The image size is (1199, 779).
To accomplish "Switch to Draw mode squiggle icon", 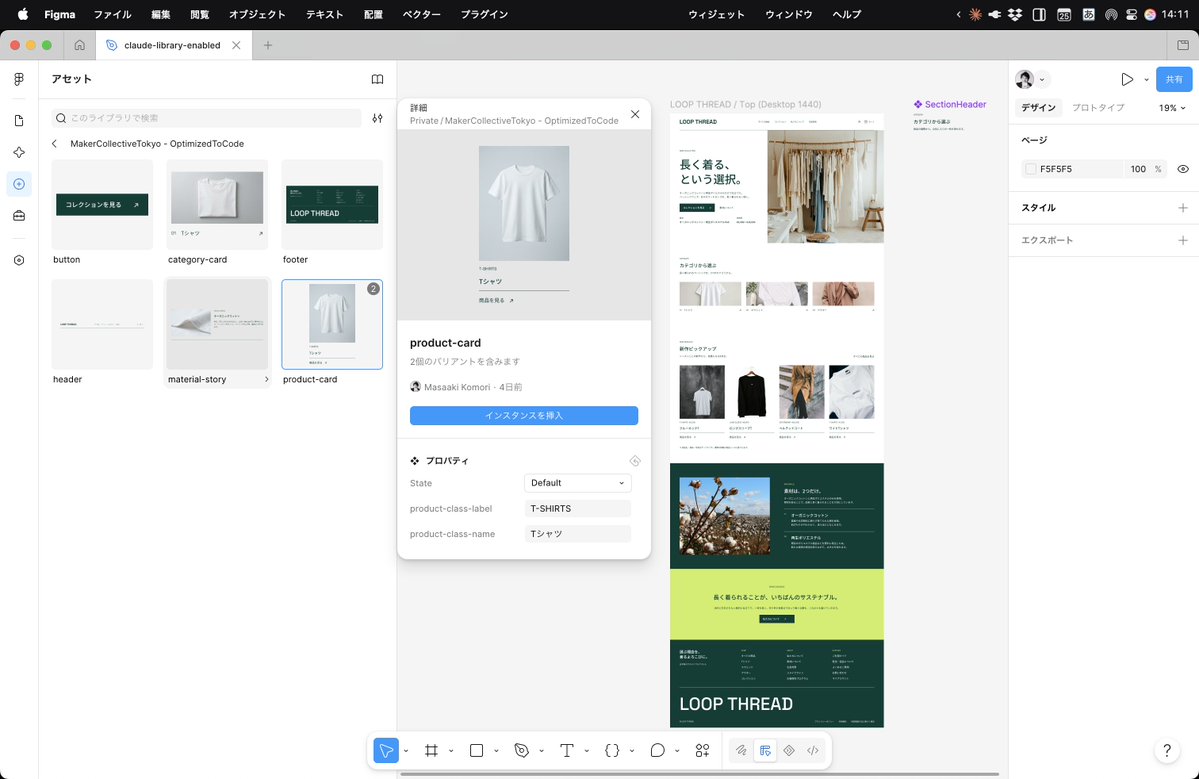I will tap(741, 751).
